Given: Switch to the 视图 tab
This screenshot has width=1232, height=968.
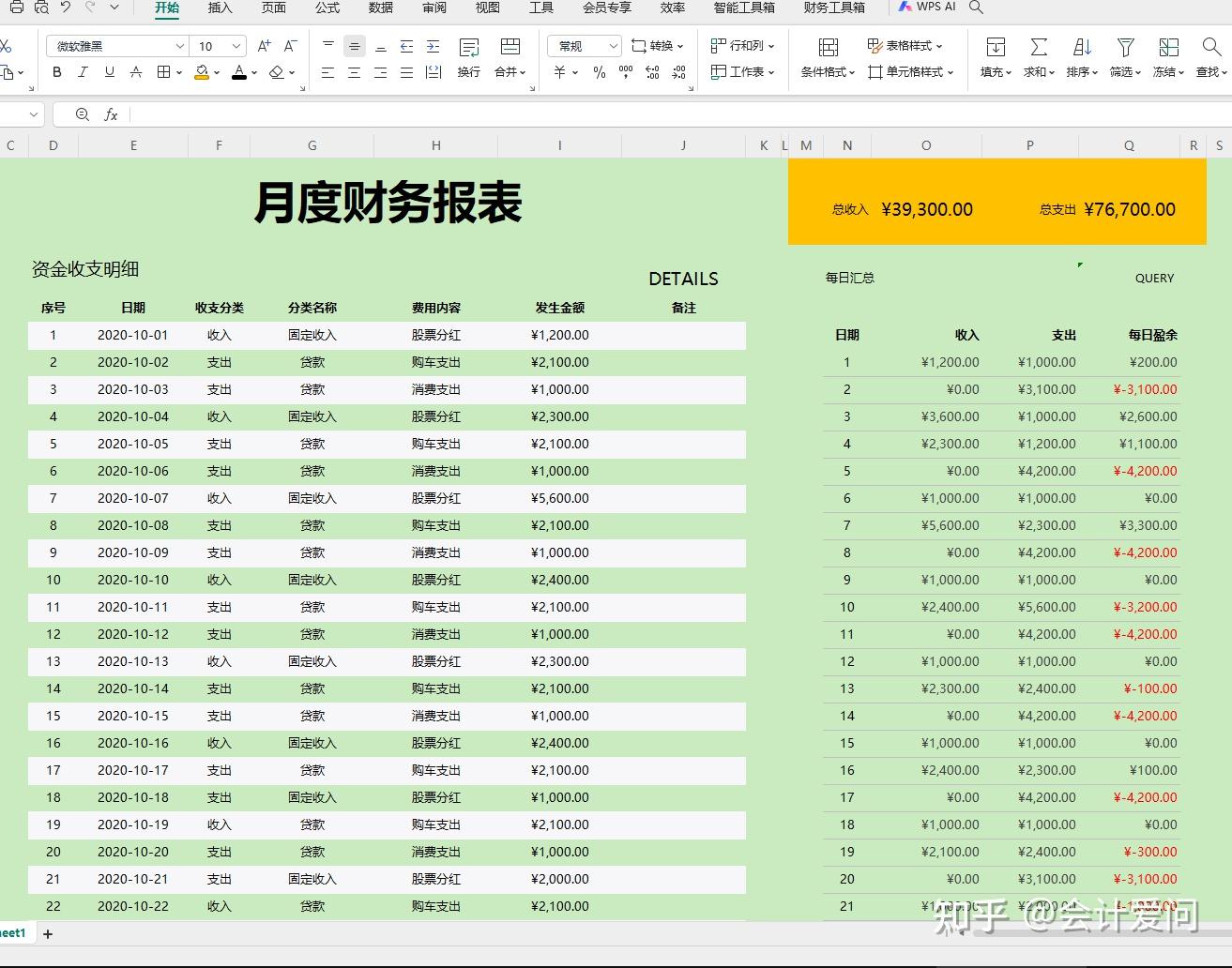Looking at the screenshot, I should click(488, 8).
